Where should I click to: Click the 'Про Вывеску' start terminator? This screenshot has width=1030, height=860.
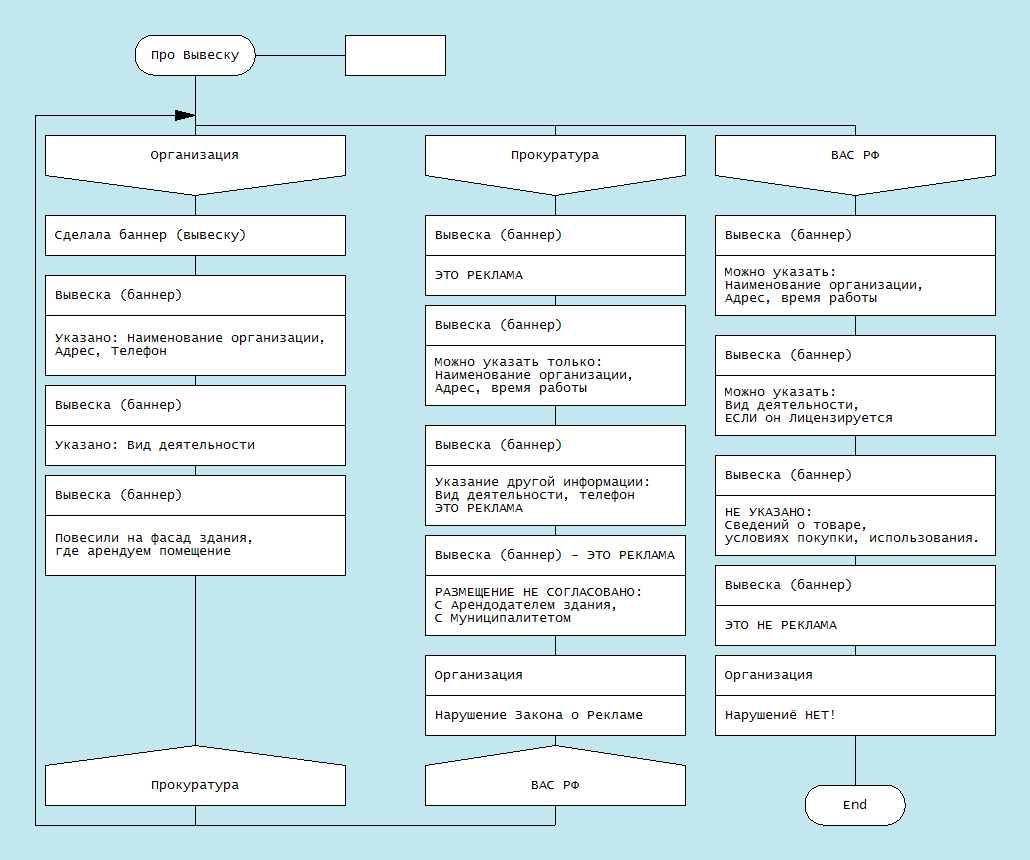pyautogui.click(x=195, y=55)
